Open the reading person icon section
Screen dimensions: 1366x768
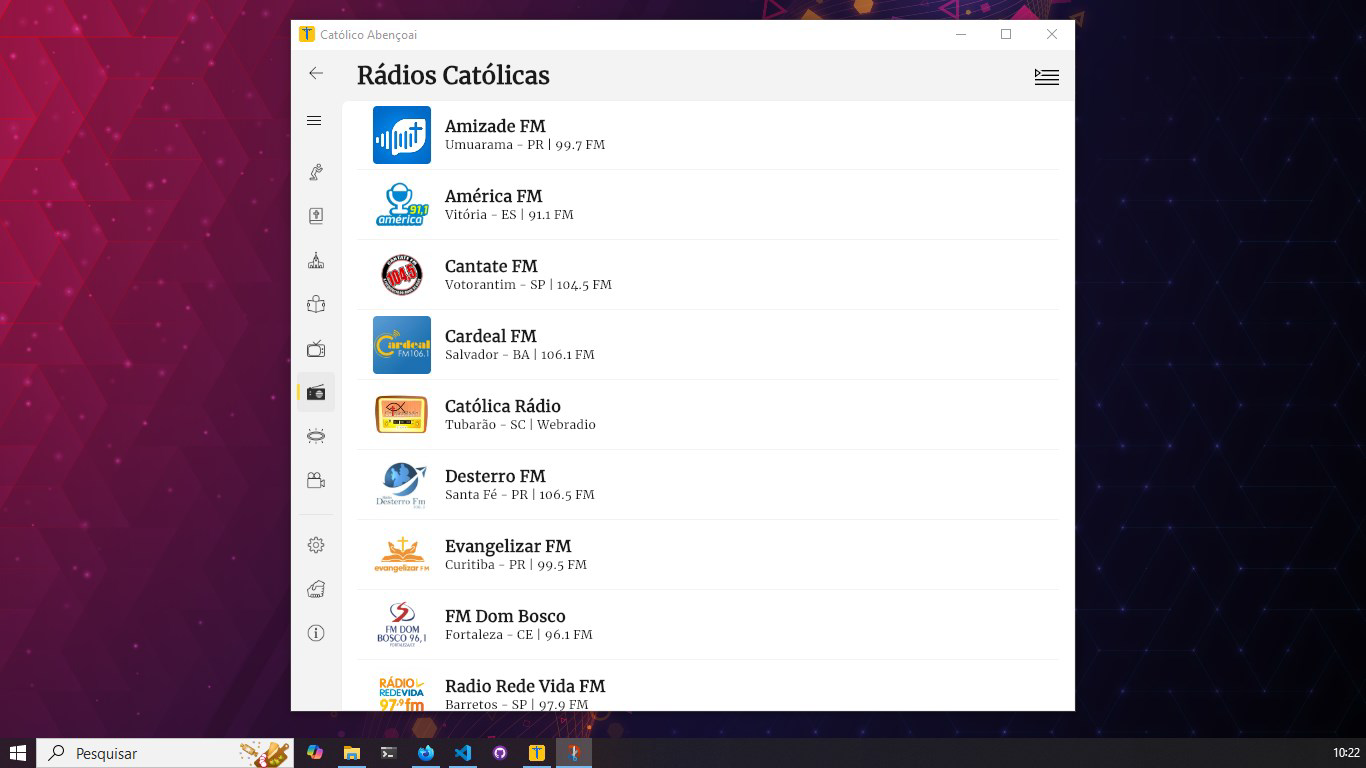click(x=316, y=304)
